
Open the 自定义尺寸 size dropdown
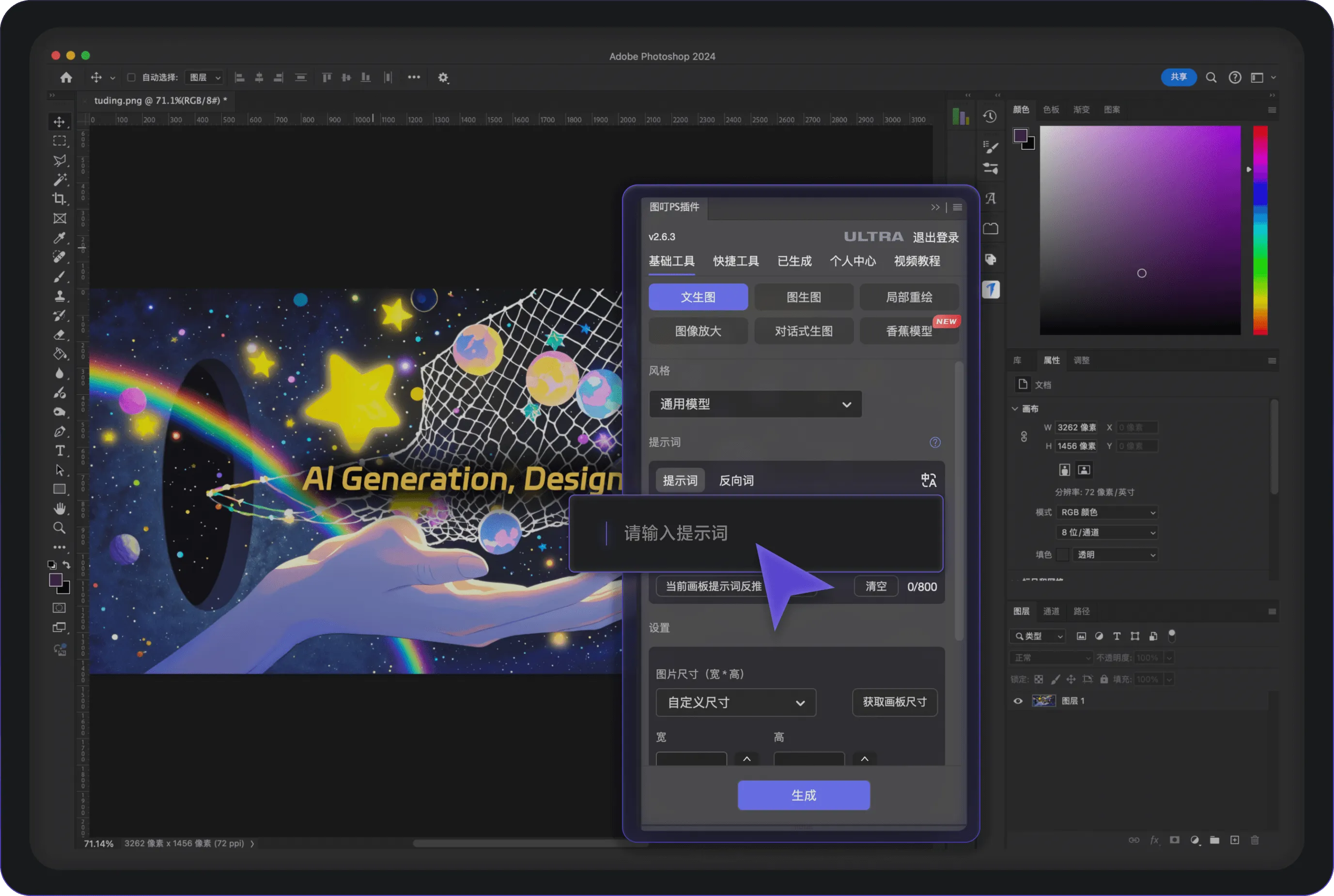(x=736, y=702)
